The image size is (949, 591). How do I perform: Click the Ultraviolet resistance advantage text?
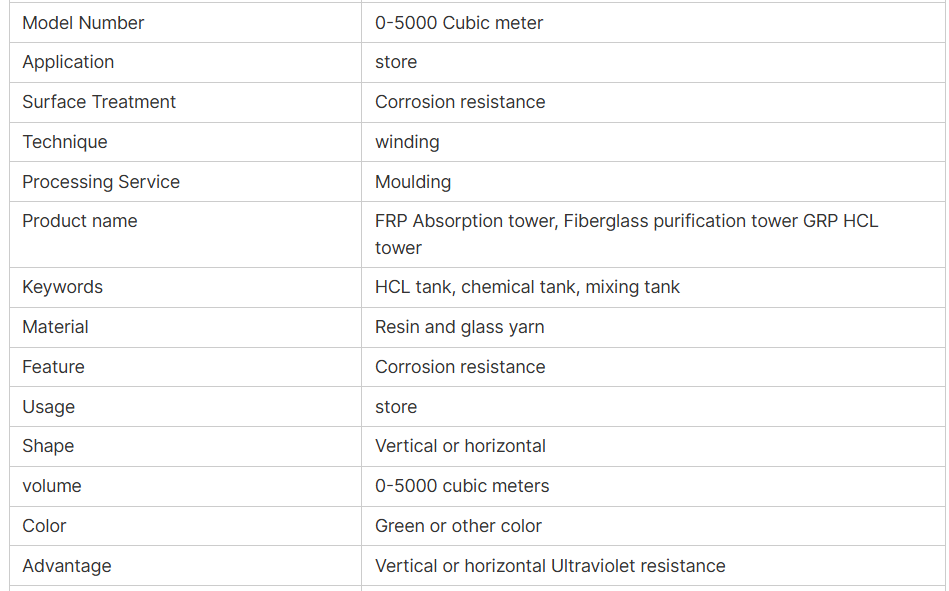pyautogui.click(x=638, y=566)
